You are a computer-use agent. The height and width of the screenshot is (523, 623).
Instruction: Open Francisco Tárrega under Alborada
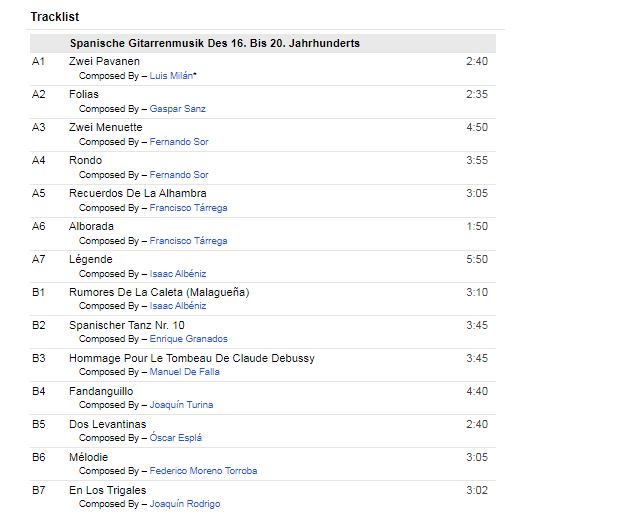point(188,241)
